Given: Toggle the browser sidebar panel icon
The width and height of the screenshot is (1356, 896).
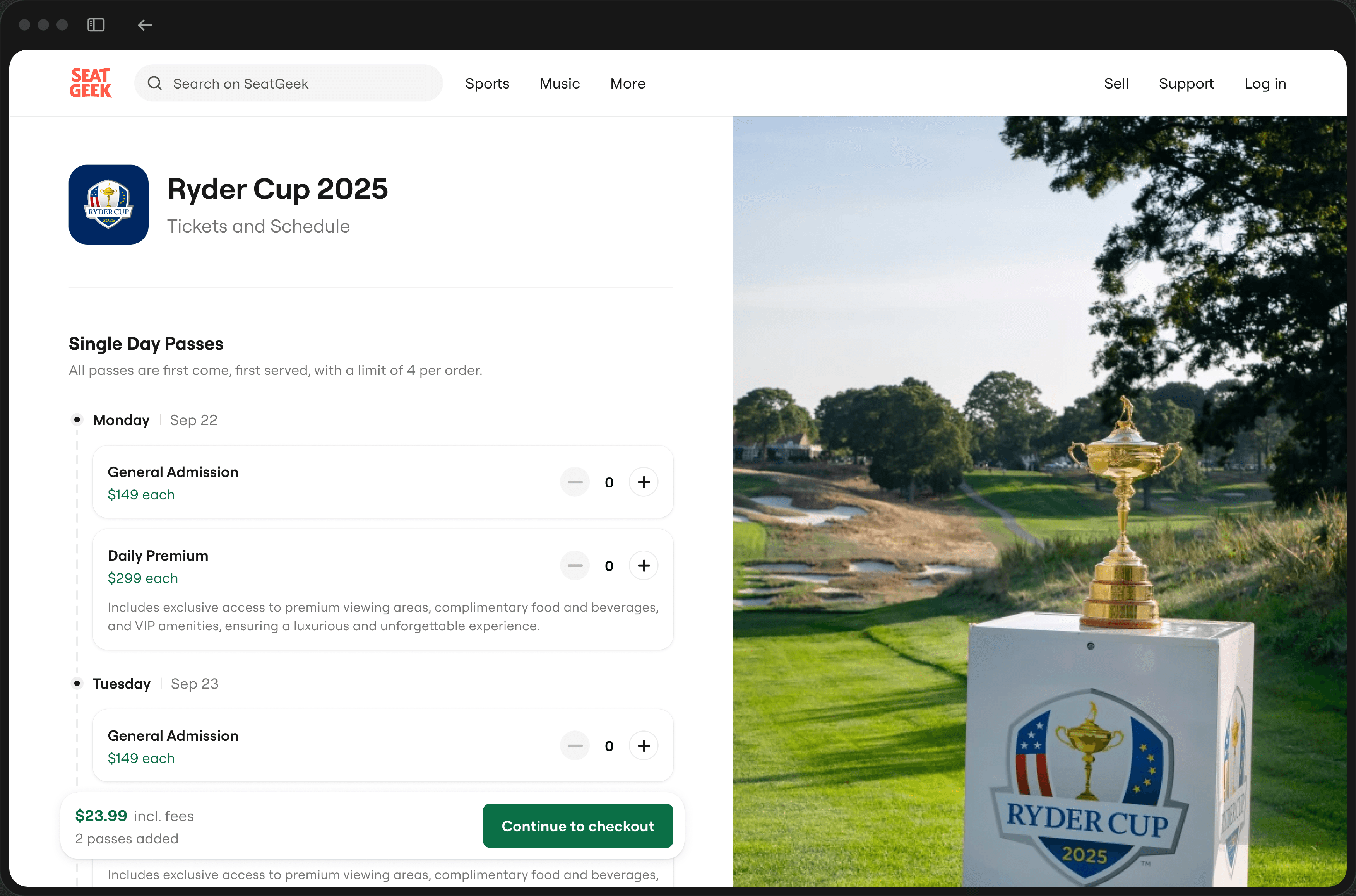Looking at the screenshot, I should tap(96, 25).
